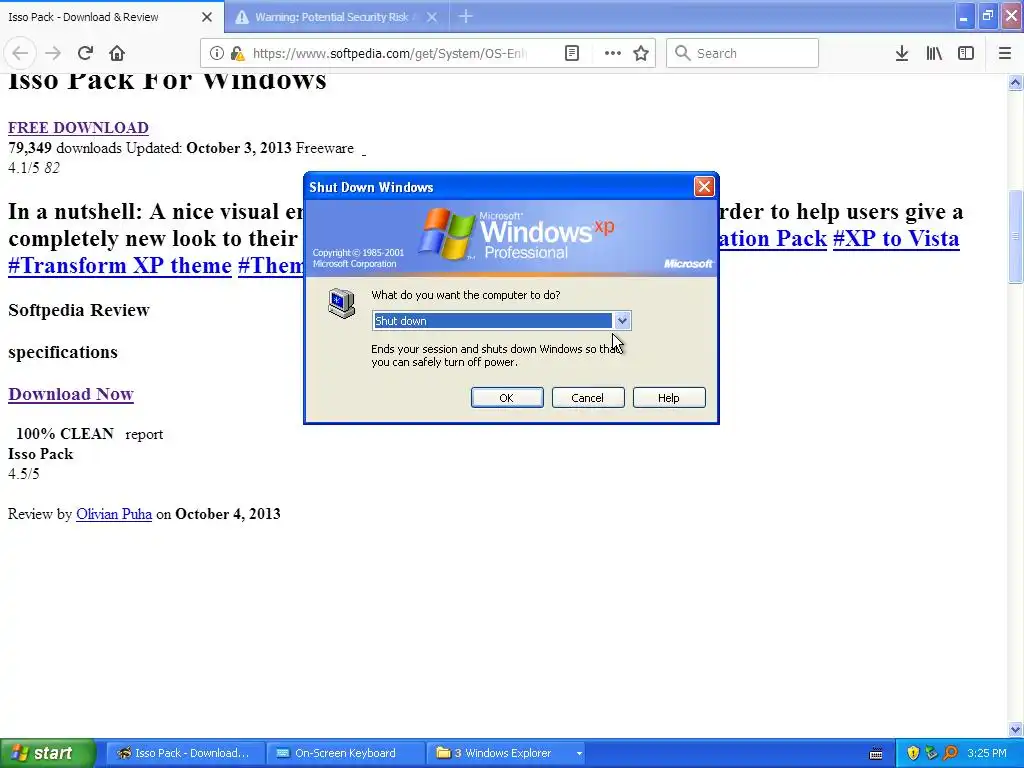Click the padlock warning icon in address bar
The width and height of the screenshot is (1024, 768).
point(238,54)
